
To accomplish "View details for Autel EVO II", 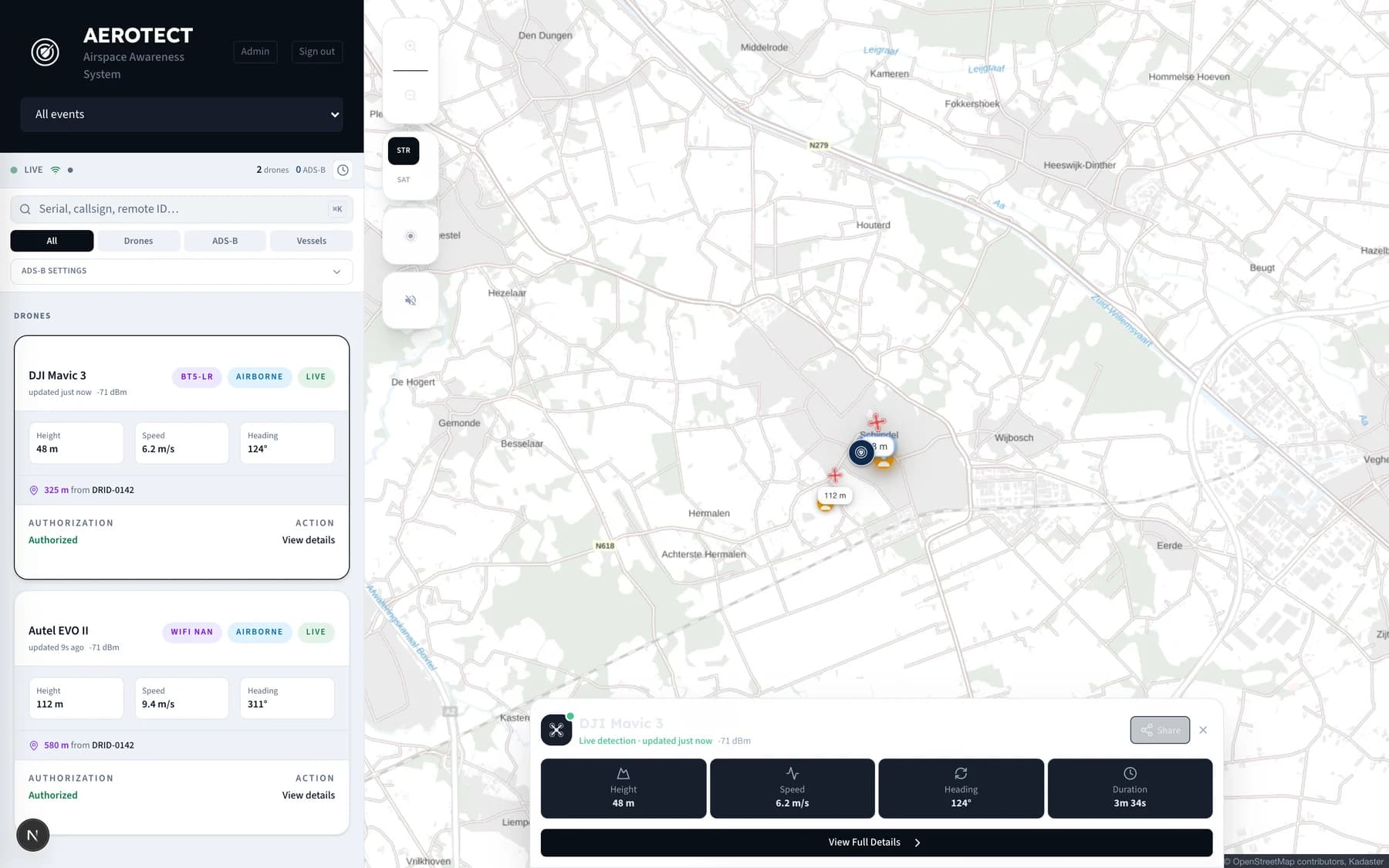I will tap(309, 795).
